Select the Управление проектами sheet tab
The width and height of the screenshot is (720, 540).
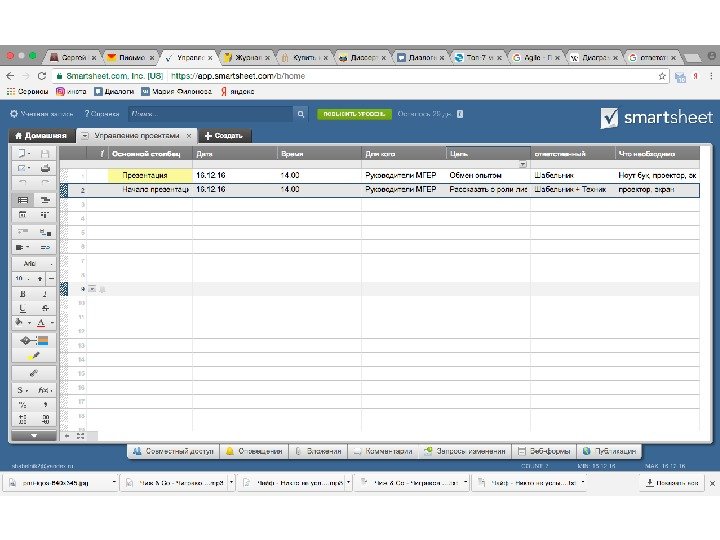pyautogui.click(x=136, y=135)
